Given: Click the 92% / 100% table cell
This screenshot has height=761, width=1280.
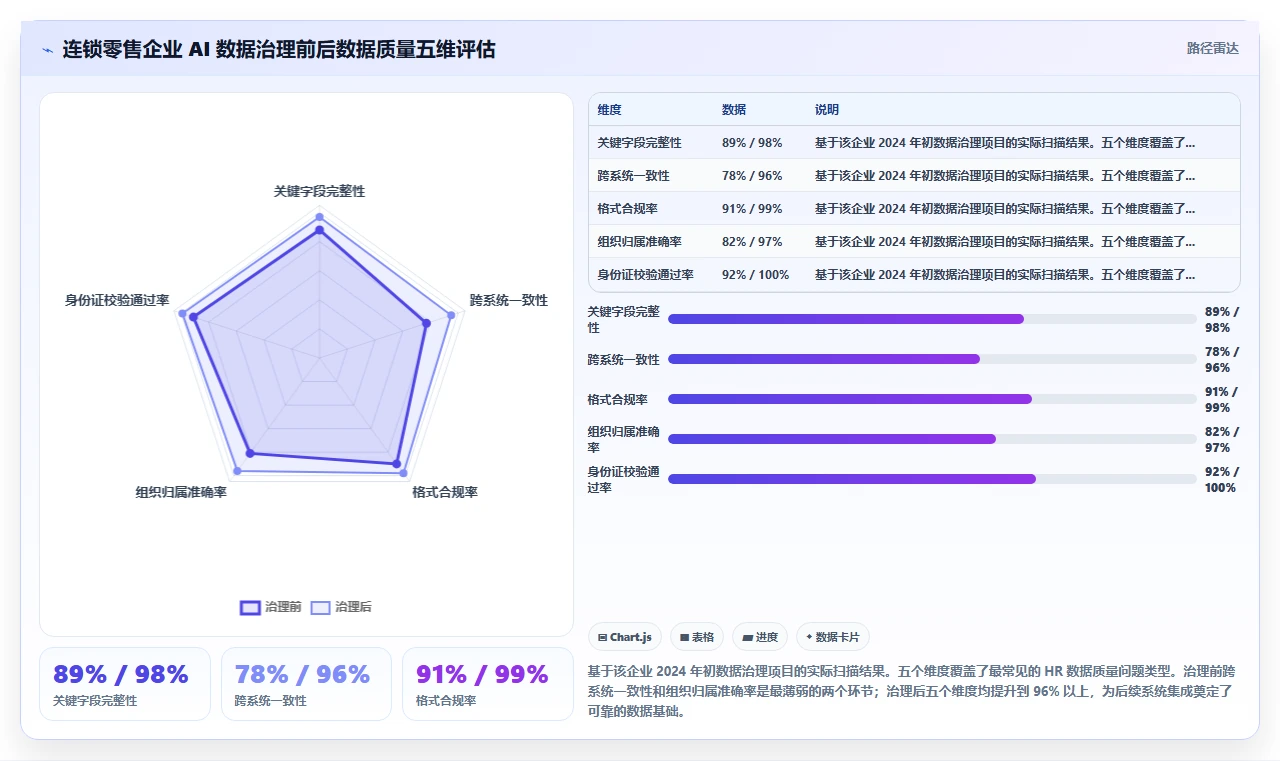Looking at the screenshot, I should (755, 275).
